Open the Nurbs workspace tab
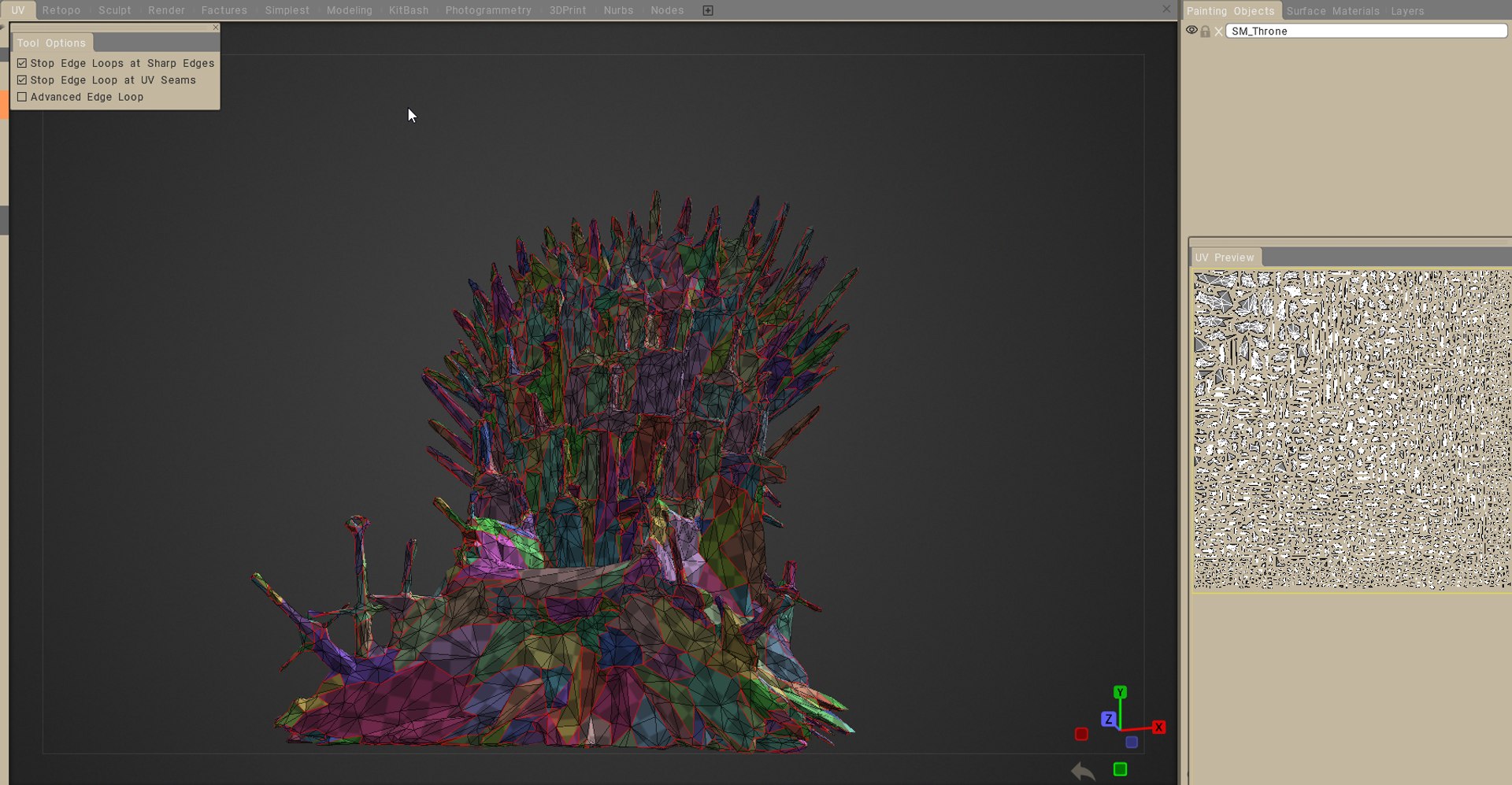1512x785 pixels. coord(618,10)
